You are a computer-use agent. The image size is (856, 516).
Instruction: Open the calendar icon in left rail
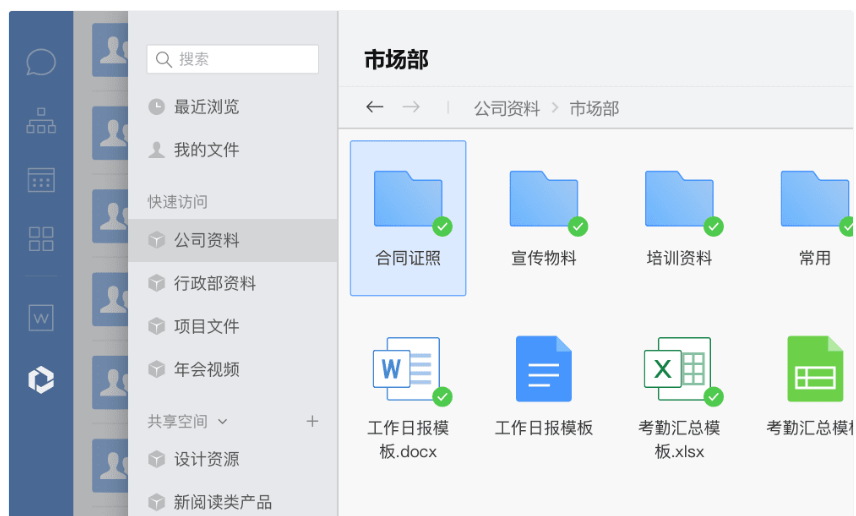[x=41, y=179]
